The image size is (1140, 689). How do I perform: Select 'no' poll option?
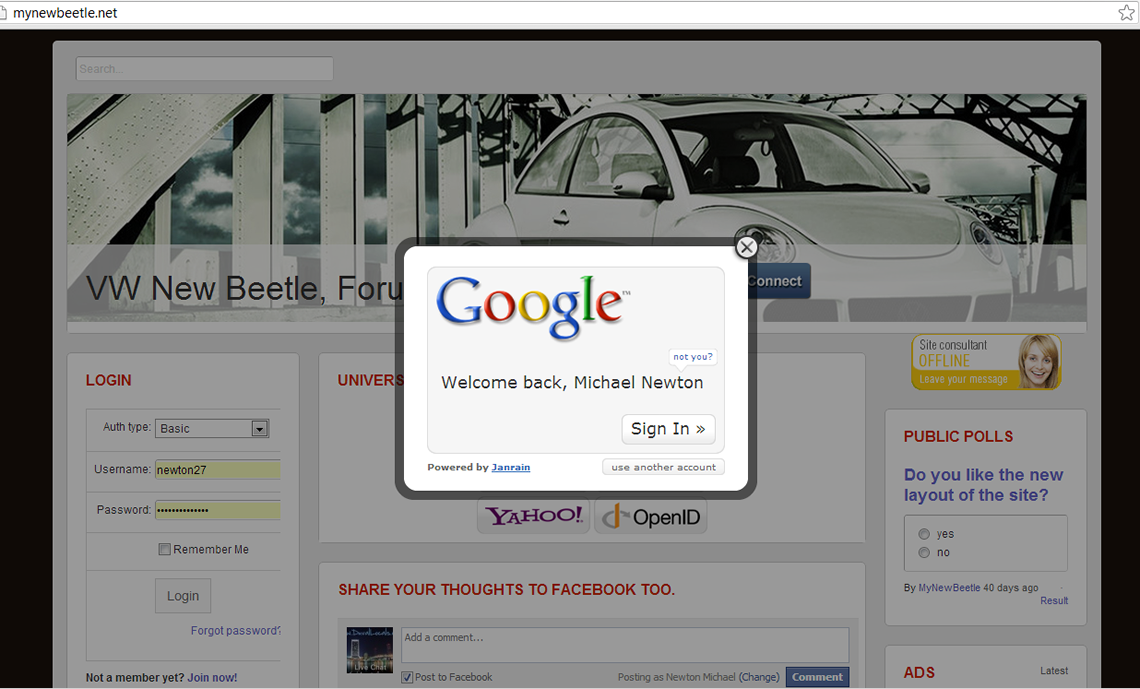point(924,552)
